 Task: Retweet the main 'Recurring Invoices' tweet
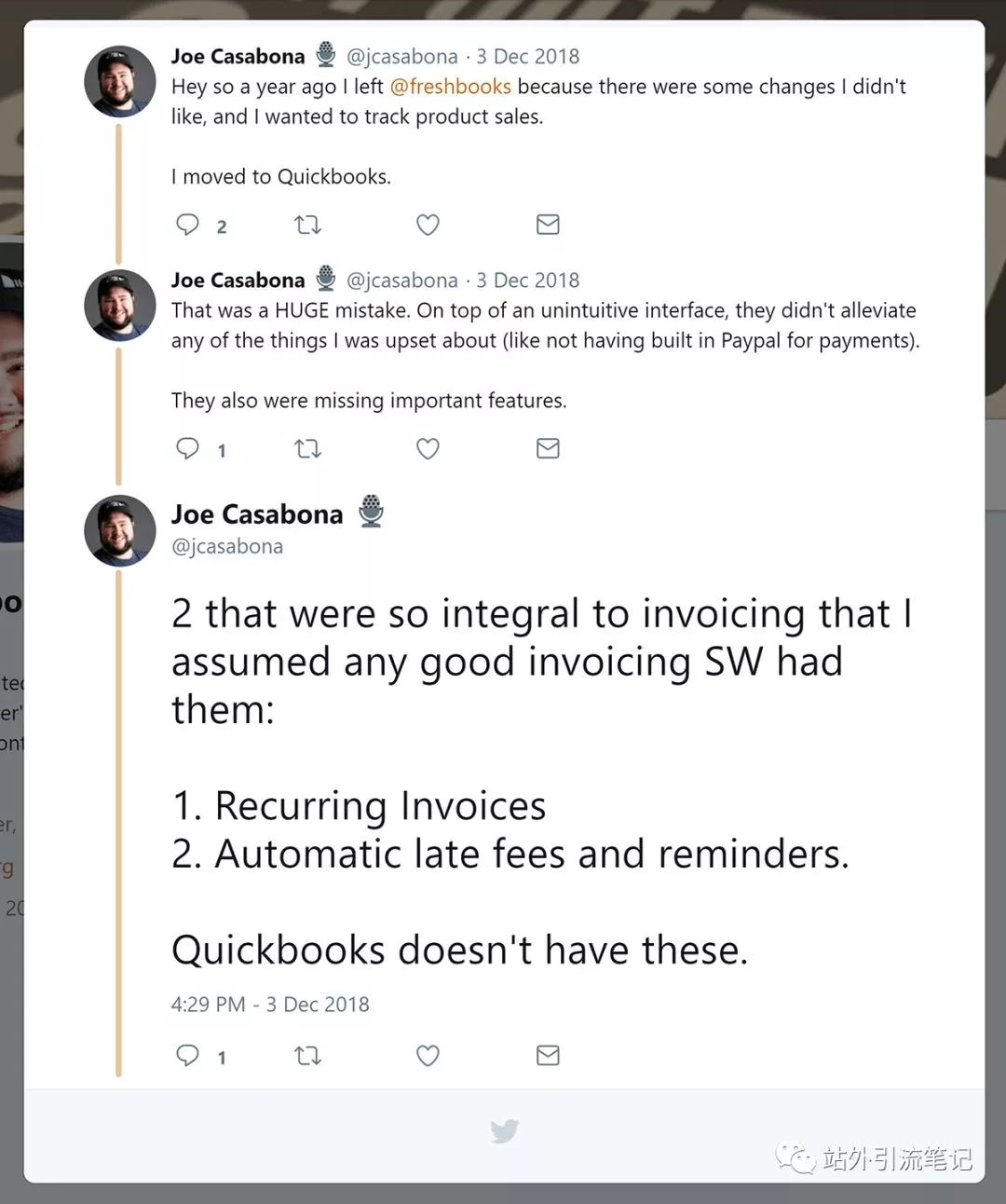coord(307,1055)
